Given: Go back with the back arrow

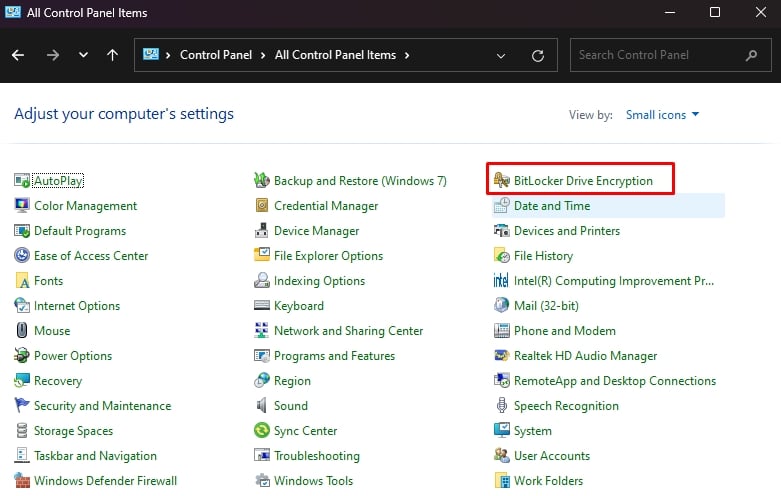Looking at the screenshot, I should coord(18,55).
